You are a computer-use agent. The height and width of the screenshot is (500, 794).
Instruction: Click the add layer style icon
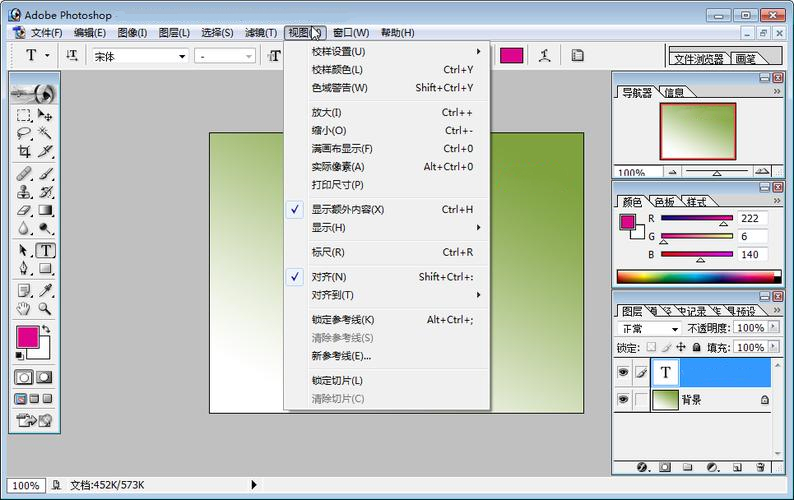point(643,467)
